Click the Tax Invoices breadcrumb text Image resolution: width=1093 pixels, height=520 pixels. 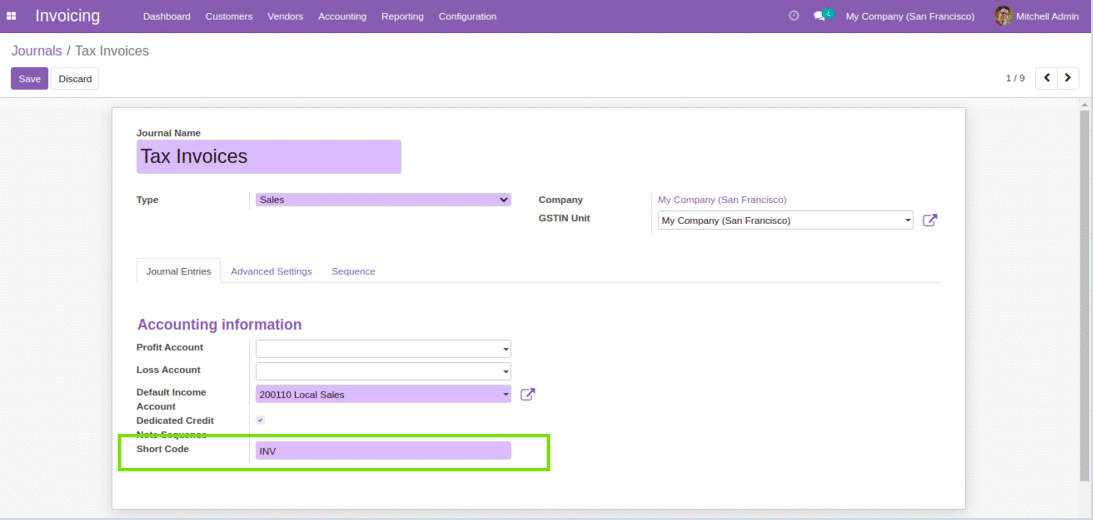coord(112,51)
